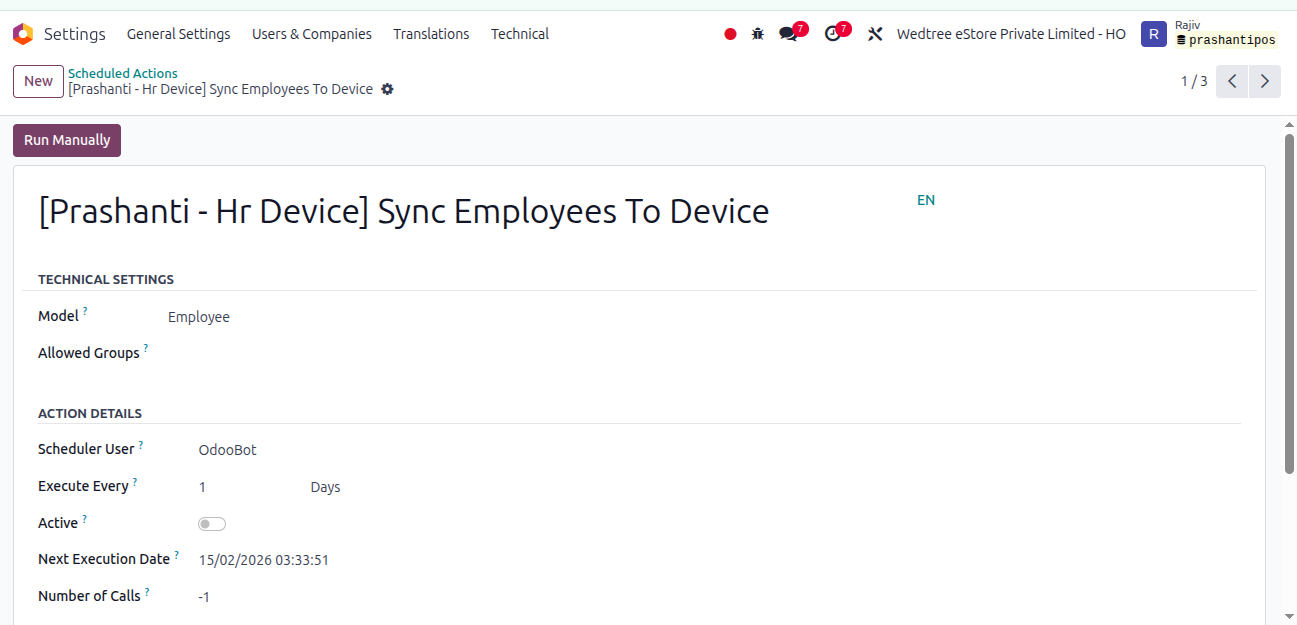
Task: Click the Rajiv user avatar
Action: pos(1154,34)
